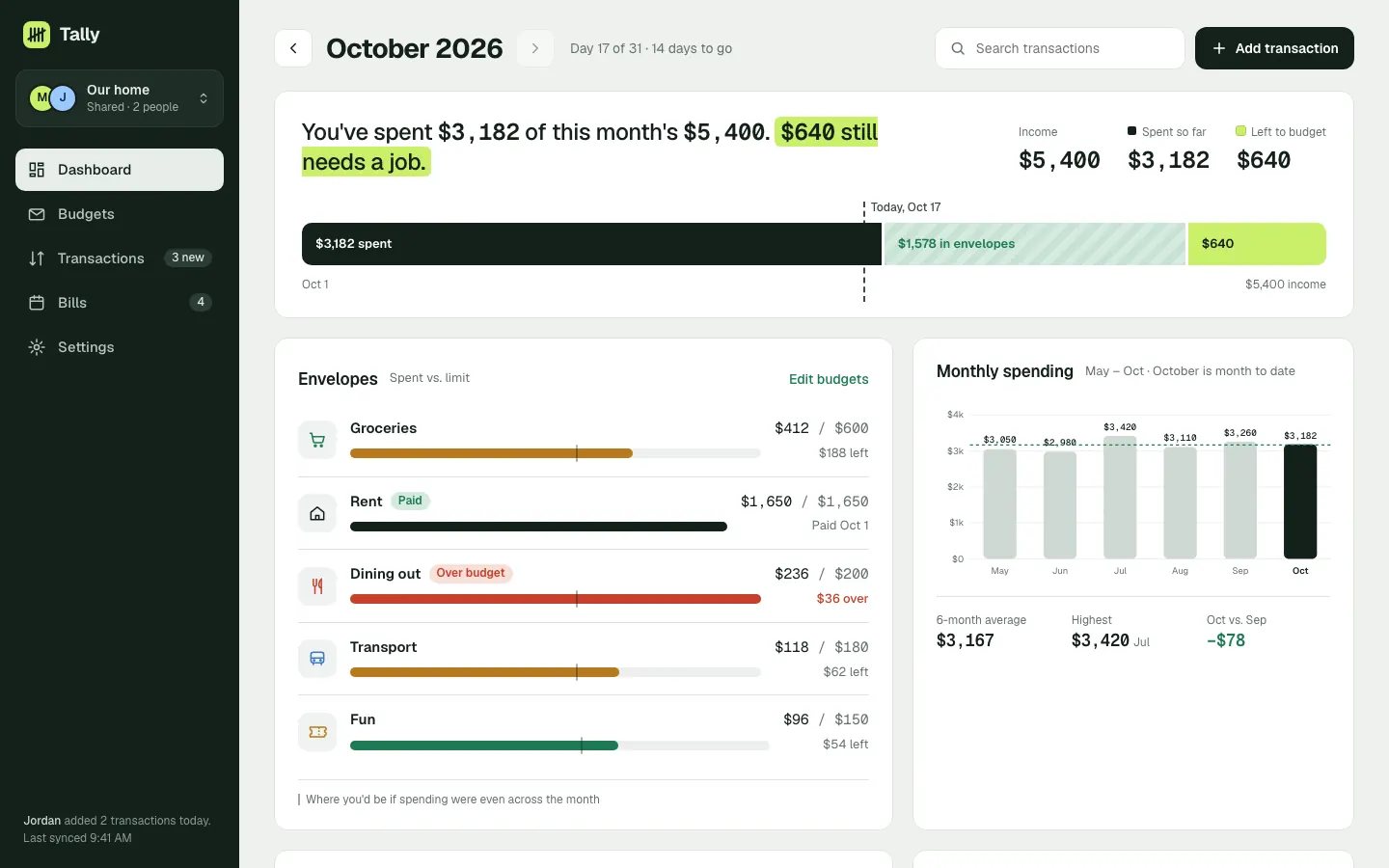Click the Groceries progress bar

click(x=556, y=453)
